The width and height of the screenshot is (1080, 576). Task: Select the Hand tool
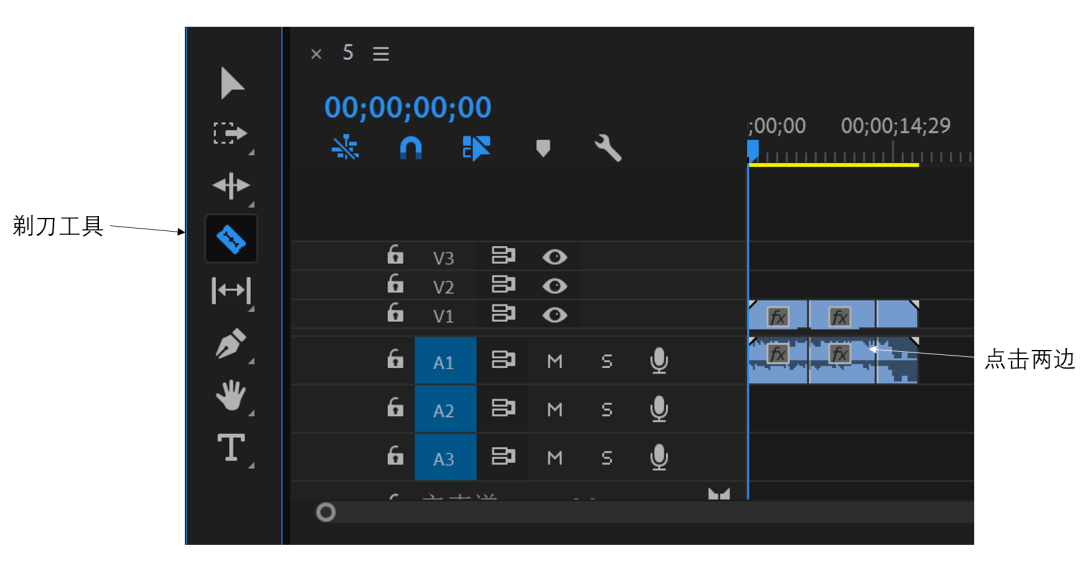pos(231,395)
